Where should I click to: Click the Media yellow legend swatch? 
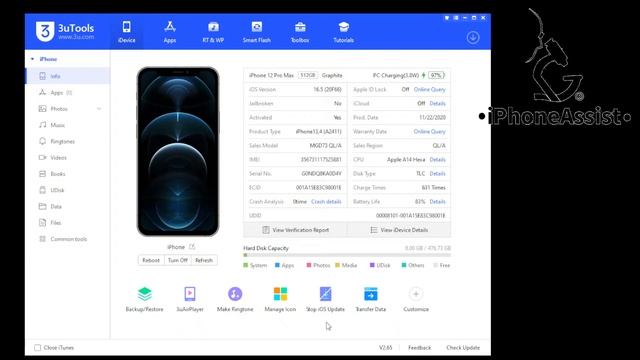pos(338,265)
